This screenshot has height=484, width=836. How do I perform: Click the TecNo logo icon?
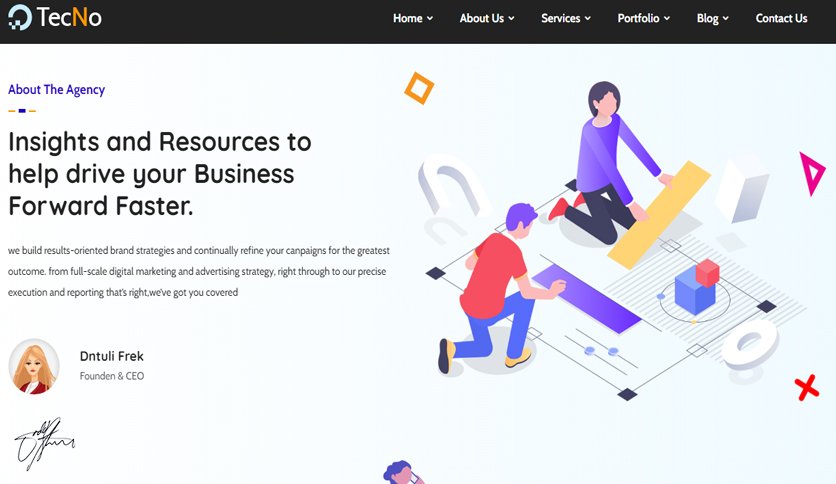click(x=20, y=17)
